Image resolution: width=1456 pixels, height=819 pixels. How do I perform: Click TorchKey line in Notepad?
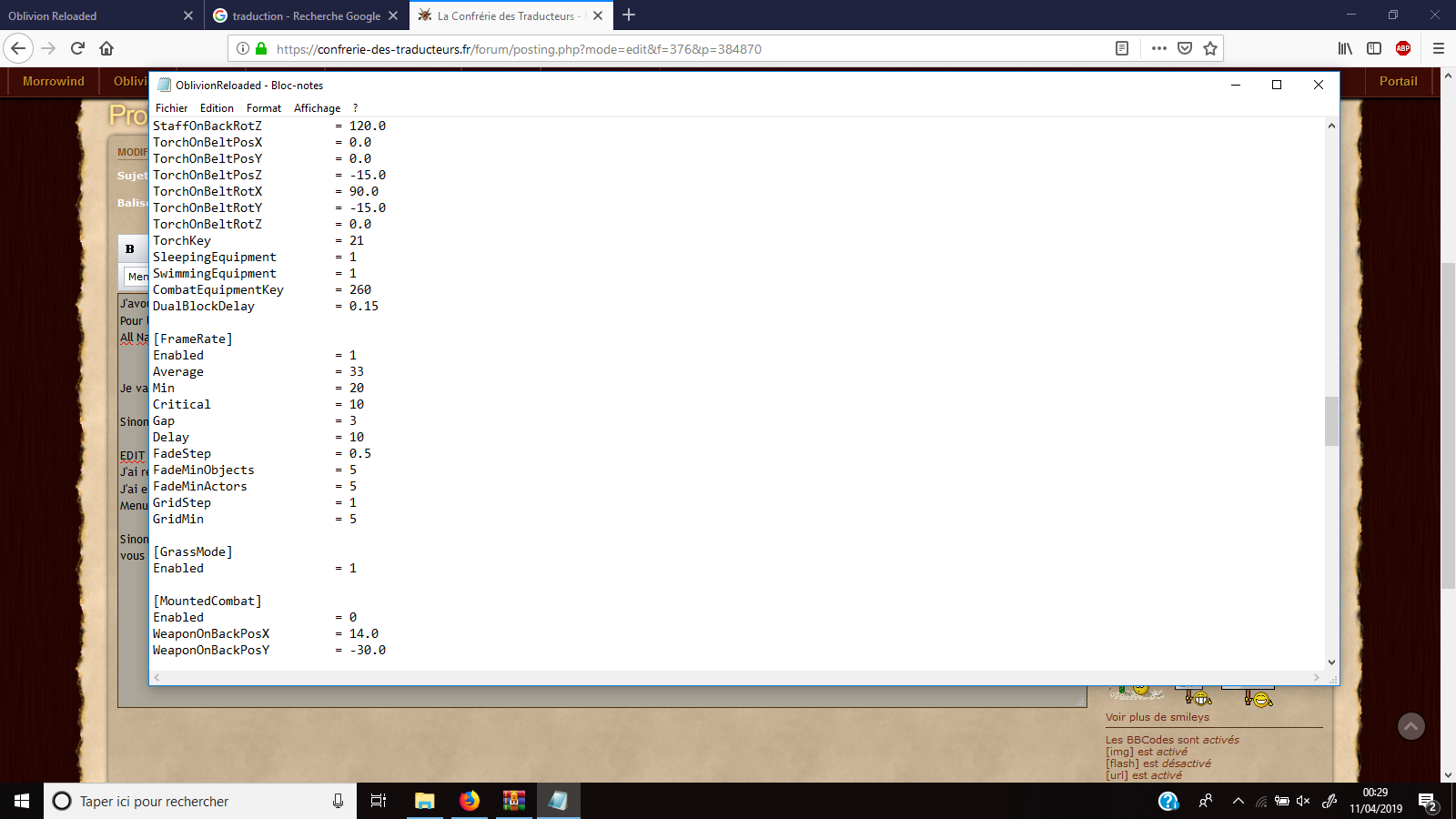pyautogui.click(x=258, y=240)
